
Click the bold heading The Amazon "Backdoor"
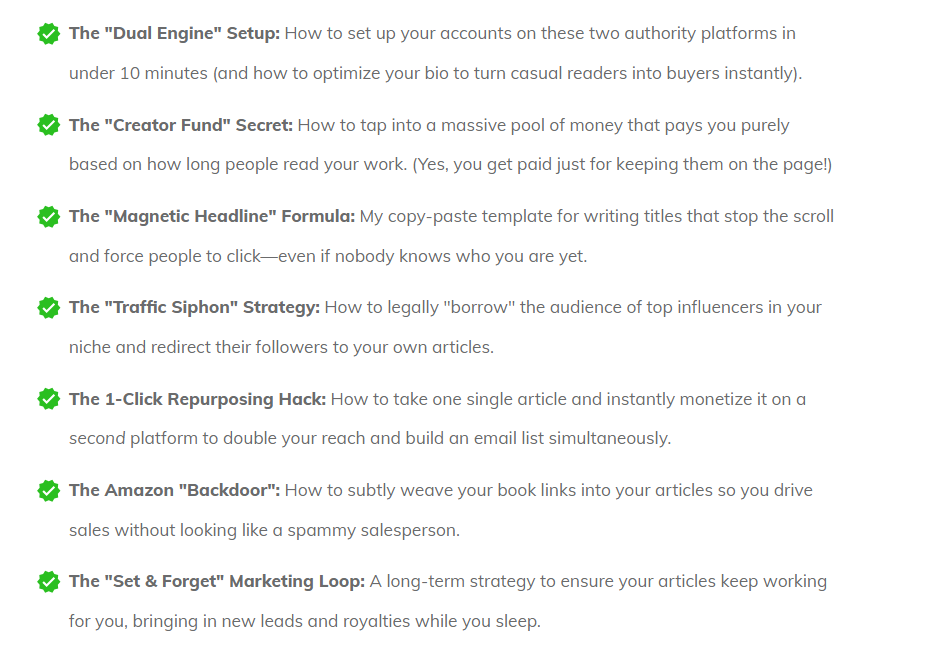tap(174, 490)
